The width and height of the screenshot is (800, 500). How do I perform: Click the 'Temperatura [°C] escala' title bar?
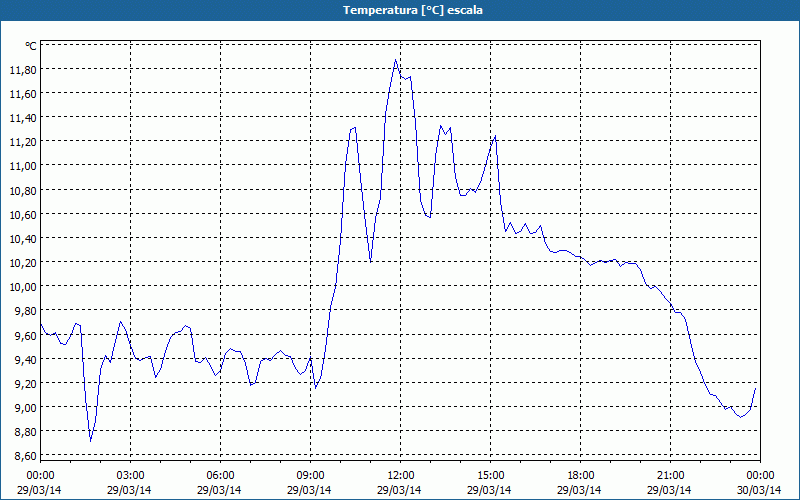coord(400,10)
